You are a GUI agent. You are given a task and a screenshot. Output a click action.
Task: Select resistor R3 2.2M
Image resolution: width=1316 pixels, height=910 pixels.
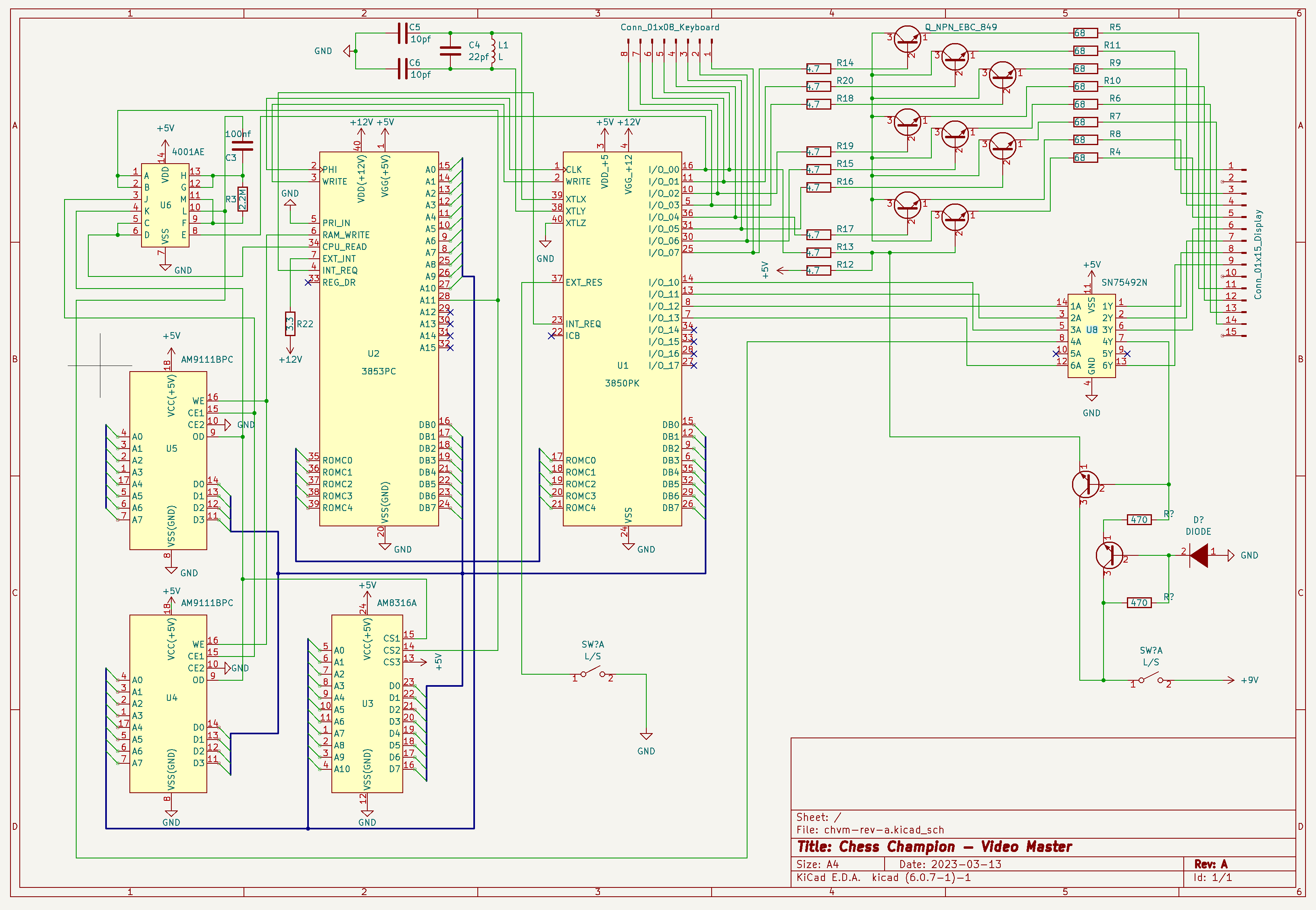pyautogui.click(x=242, y=199)
